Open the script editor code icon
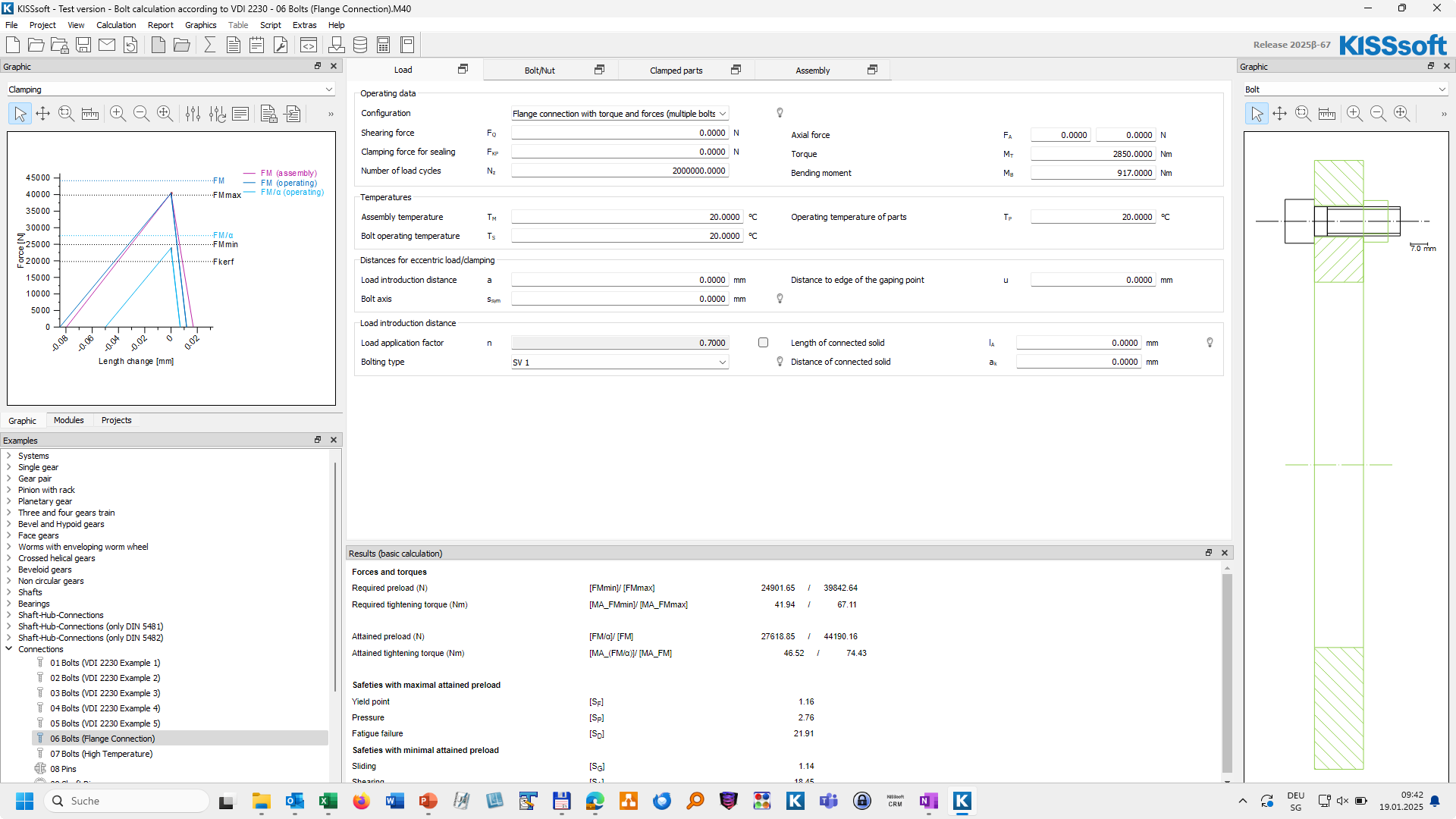The image size is (1456, 819). point(309,45)
